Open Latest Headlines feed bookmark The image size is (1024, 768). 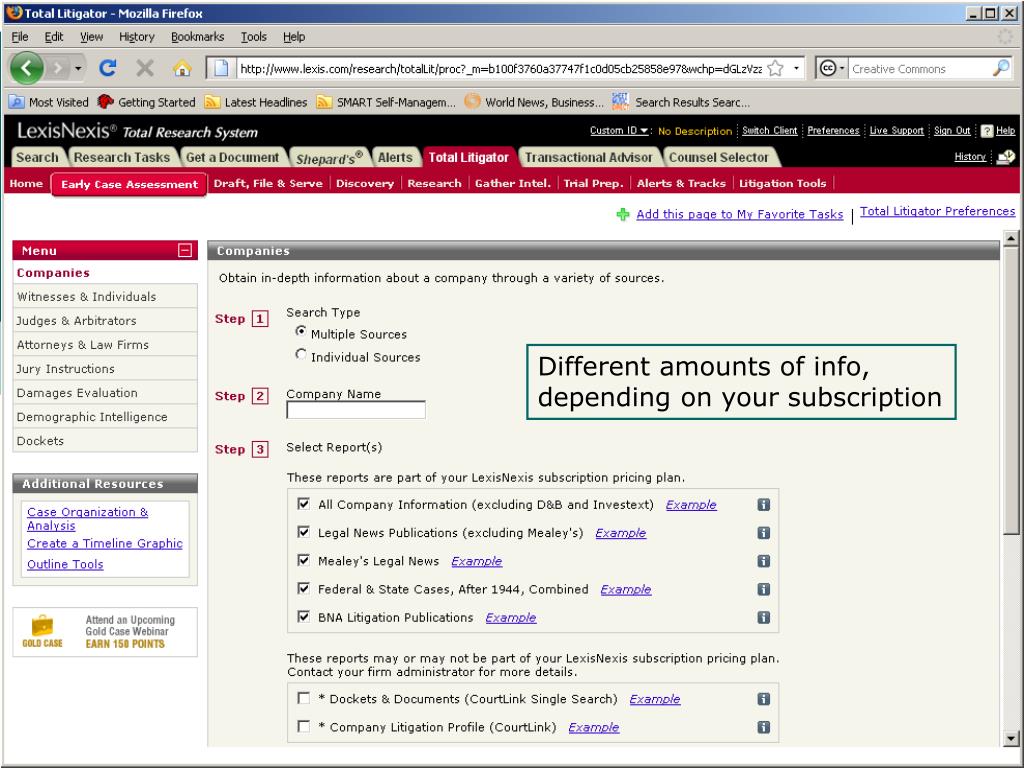[256, 102]
